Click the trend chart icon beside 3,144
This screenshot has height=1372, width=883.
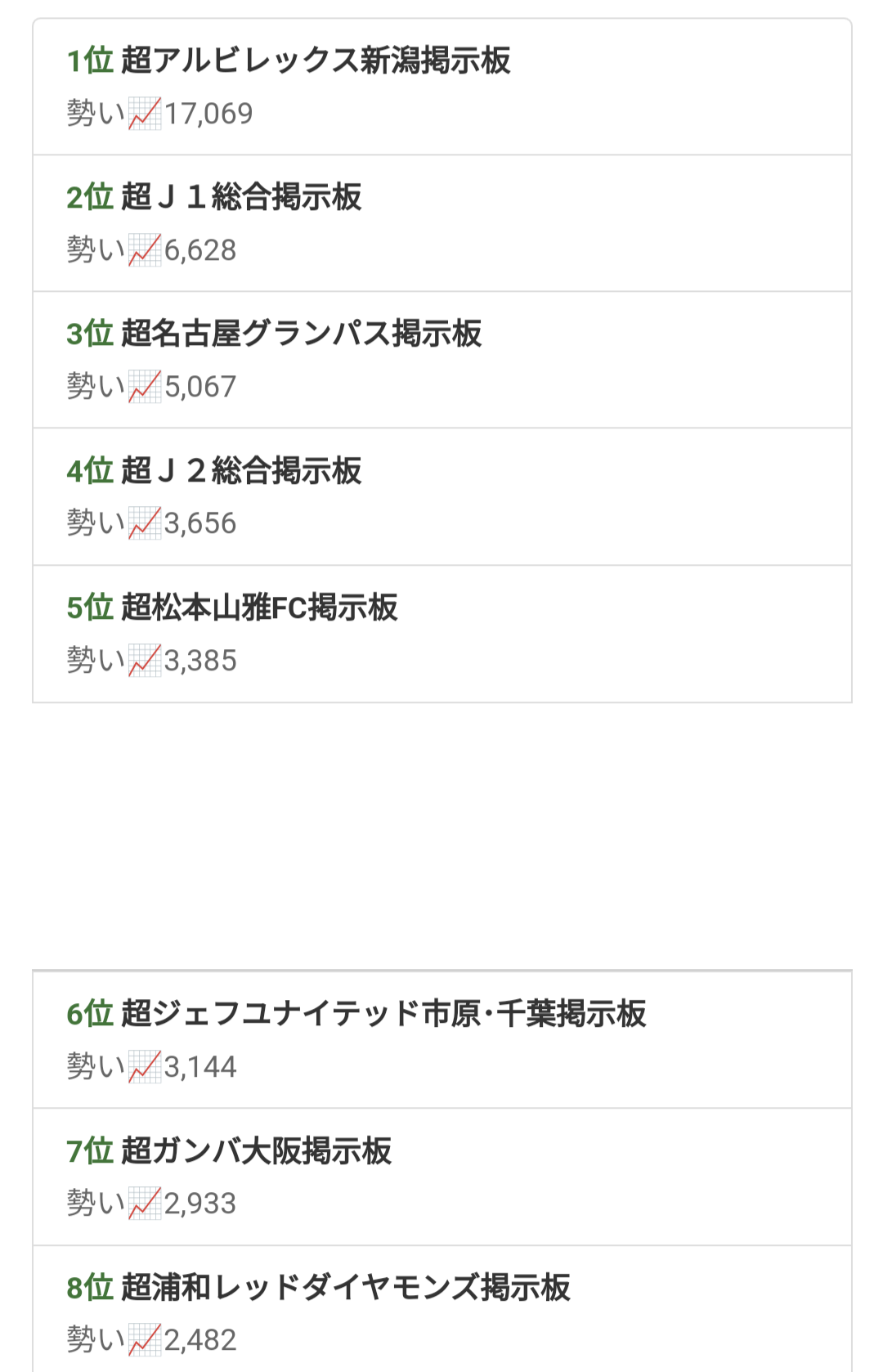145,1067
